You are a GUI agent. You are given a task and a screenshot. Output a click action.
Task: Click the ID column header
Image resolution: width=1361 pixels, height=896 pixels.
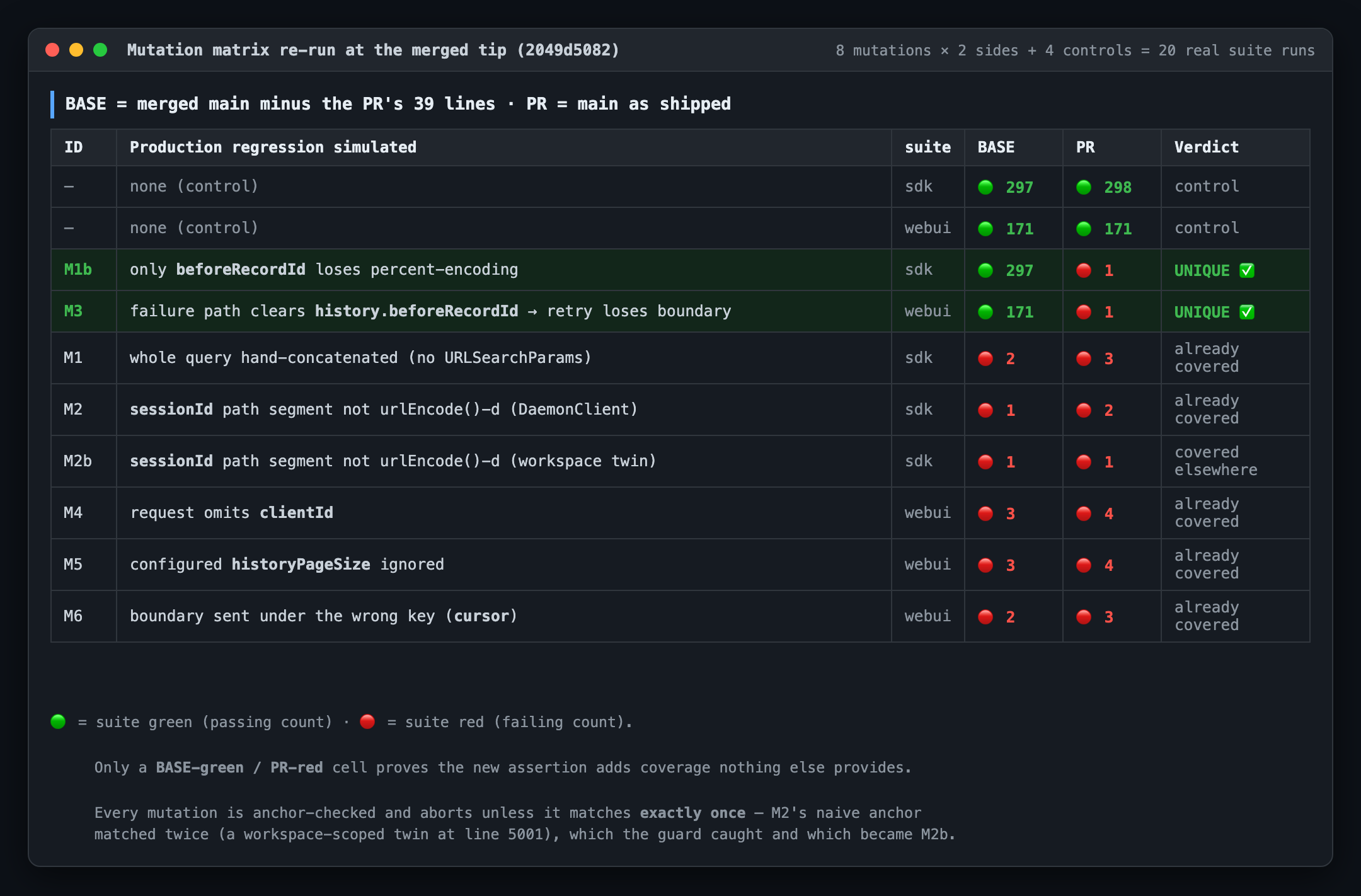tap(84, 147)
